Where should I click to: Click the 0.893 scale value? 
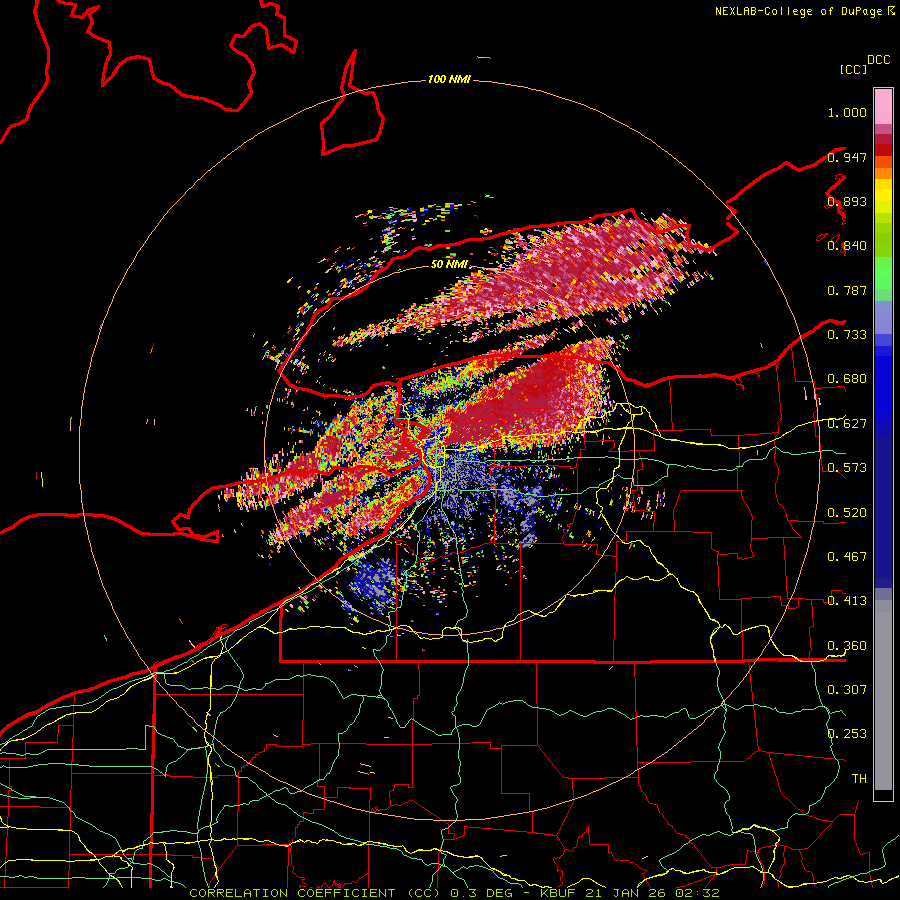(x=847, y=201)
